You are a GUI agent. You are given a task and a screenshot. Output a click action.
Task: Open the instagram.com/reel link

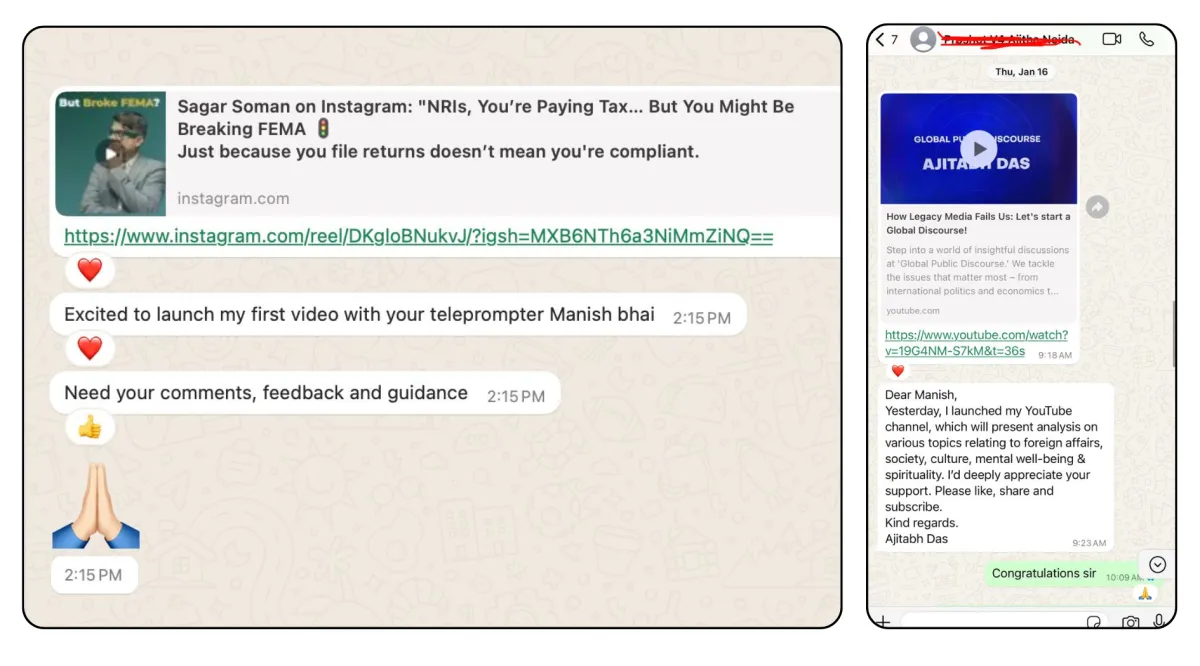(418, 236)
